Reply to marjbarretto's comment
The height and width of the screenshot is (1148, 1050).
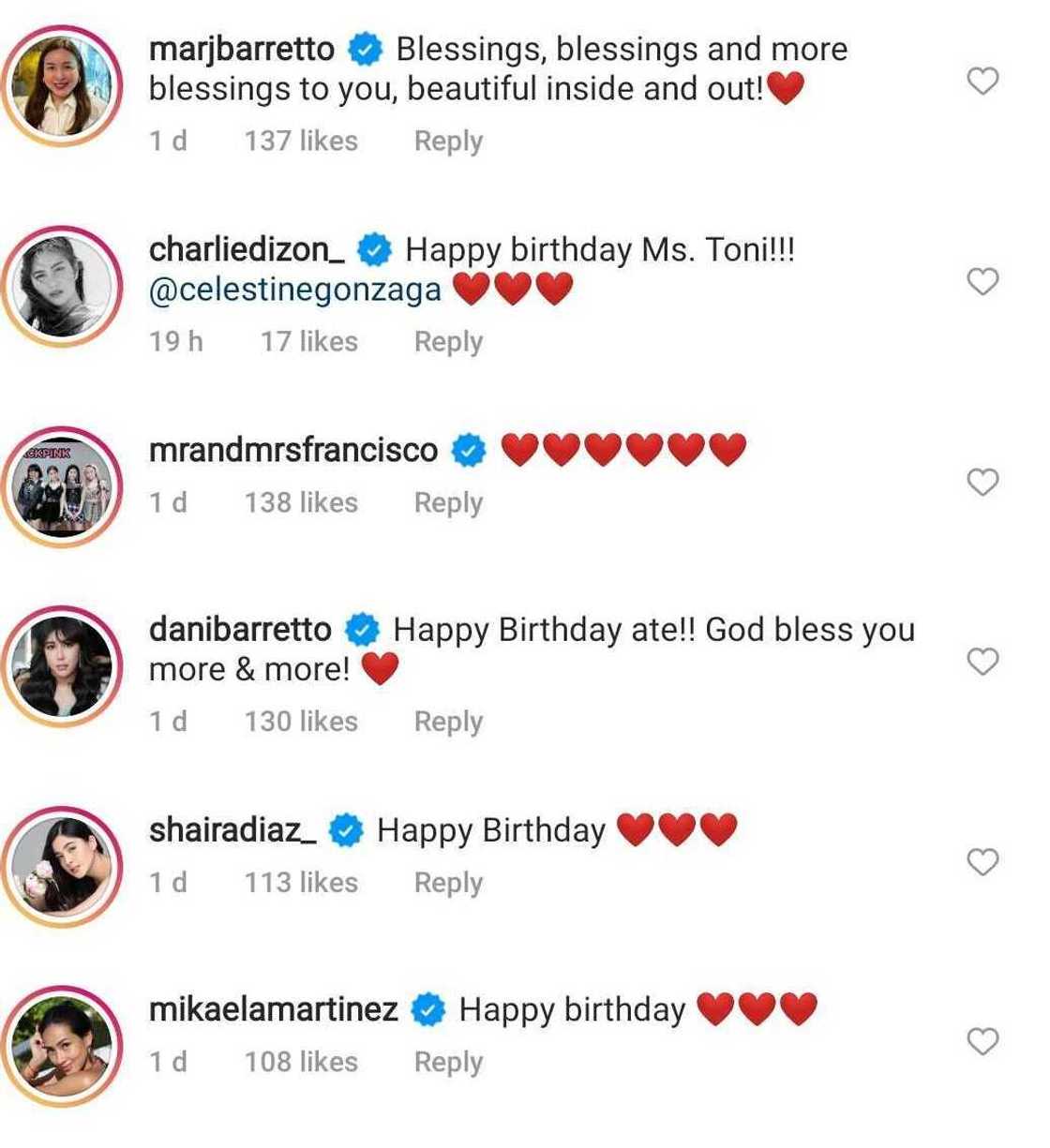click(x=448, y=142)
